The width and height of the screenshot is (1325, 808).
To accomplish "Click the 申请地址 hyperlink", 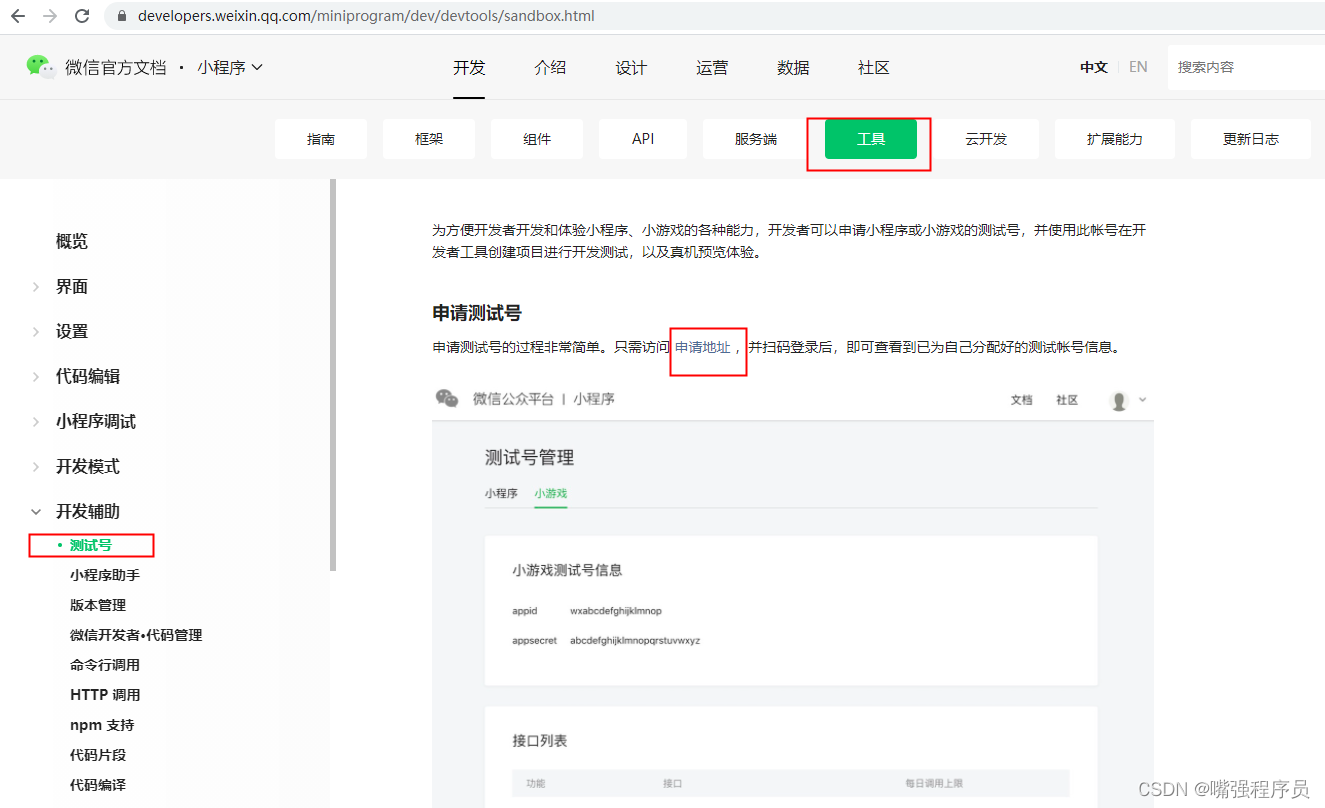I will click(703, 348).
